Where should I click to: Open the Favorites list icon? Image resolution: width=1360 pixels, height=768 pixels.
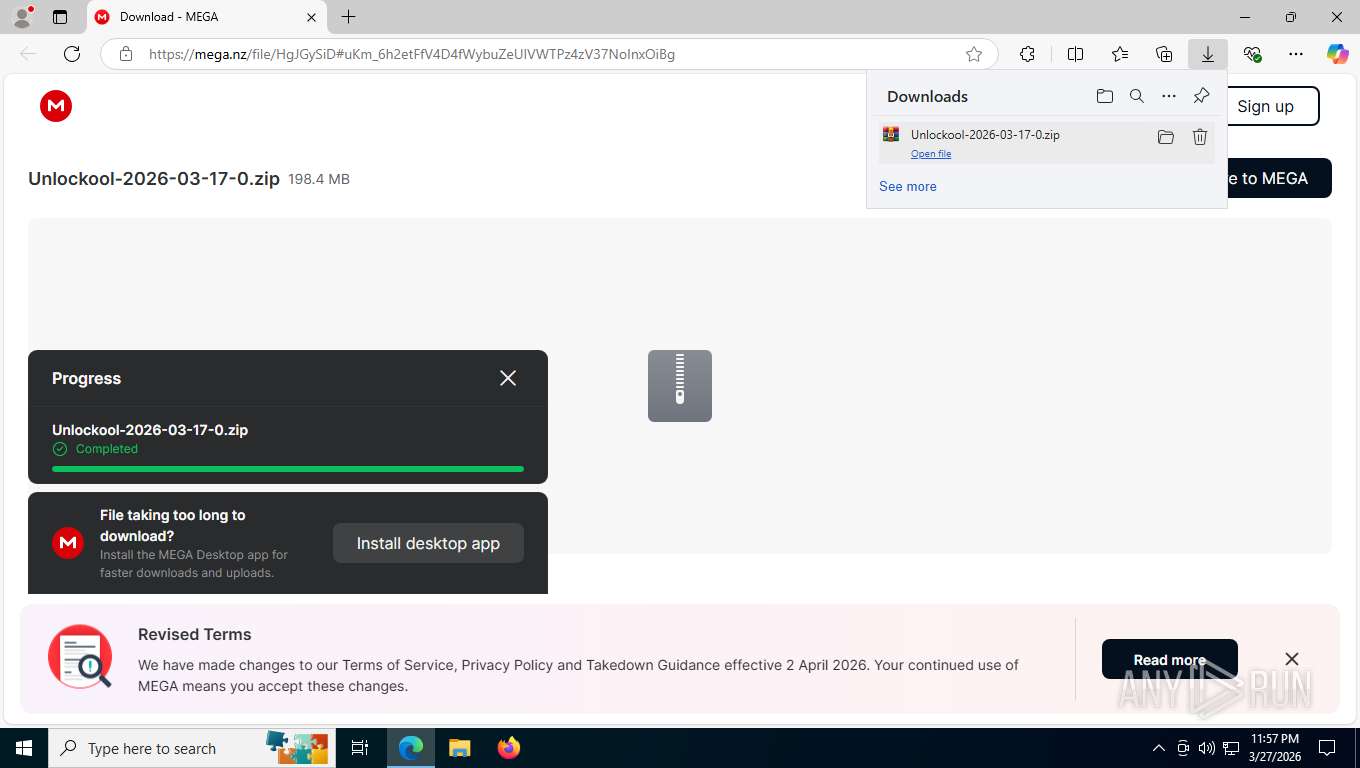click(1120, 54)
